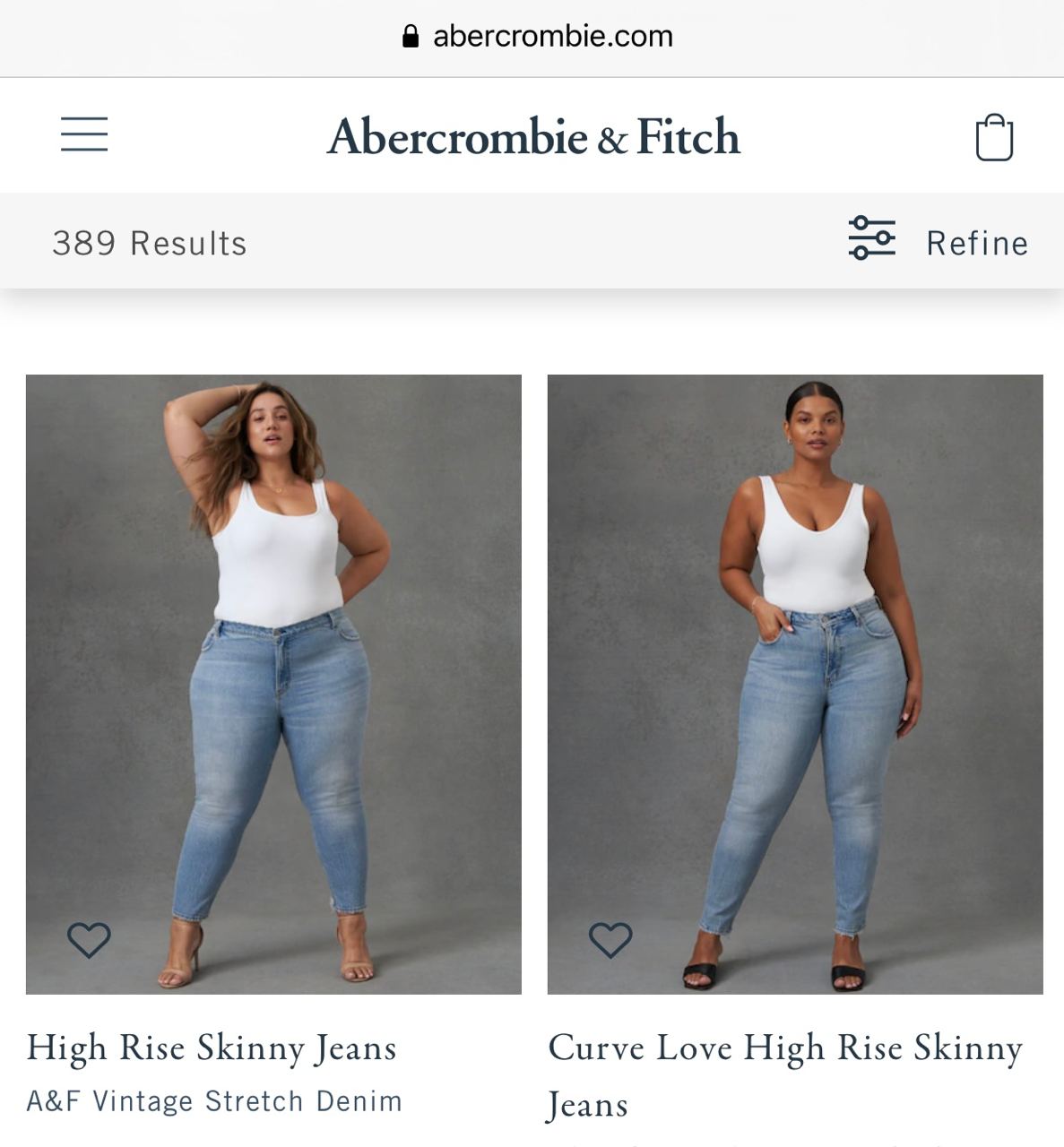The image size is (1064, 1147).
Task: Open the Refine filter options
Action: (977, 243)
